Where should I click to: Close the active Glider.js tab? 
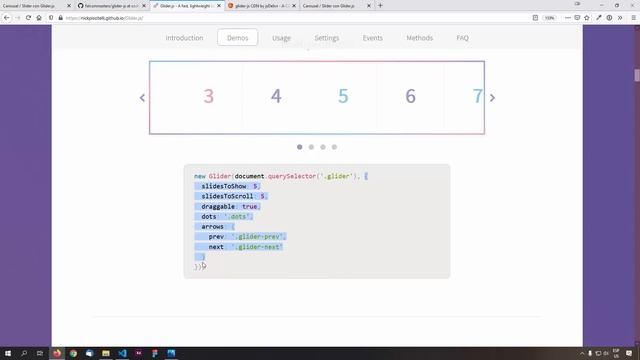coord(219,6)
